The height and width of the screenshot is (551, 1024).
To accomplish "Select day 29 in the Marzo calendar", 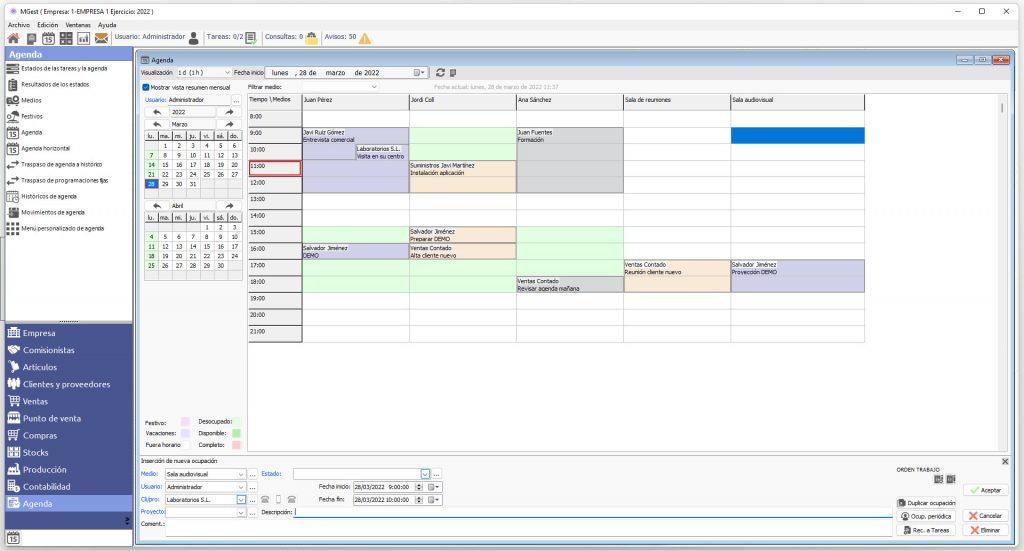I will click(x=165, y=184).
